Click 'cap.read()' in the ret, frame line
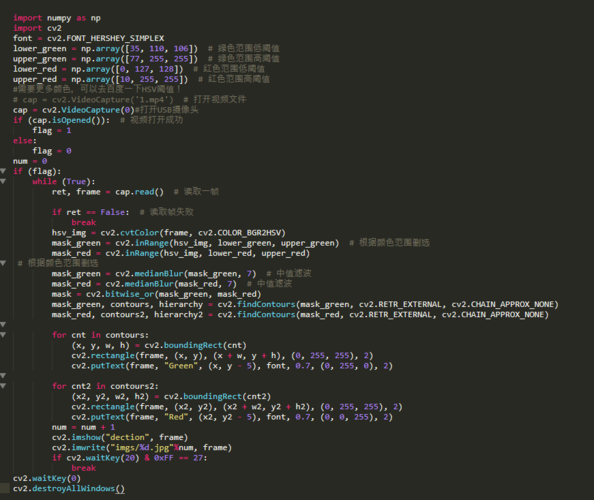Screen dimensions: 594x500 tap(139, 192)
